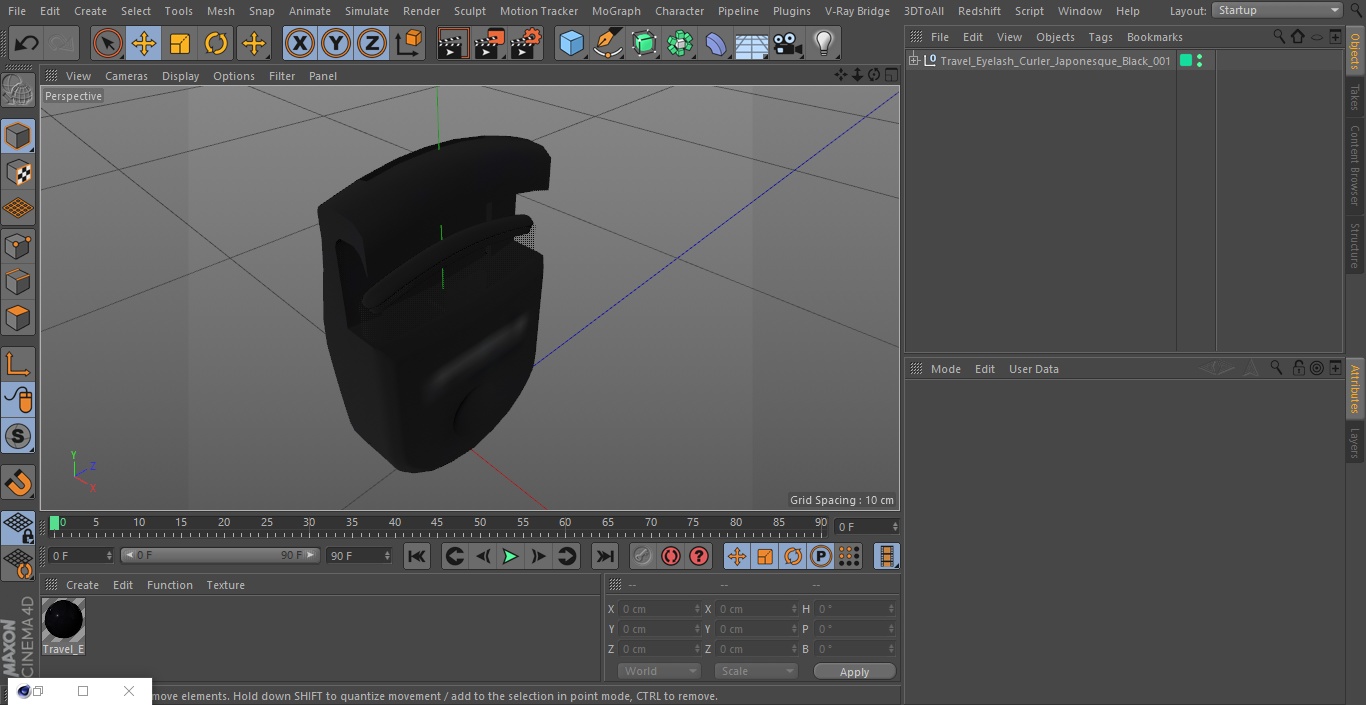Toggle coordinate system icon
Image resolution: width=1366 pixels, height=705 pixels.
click(409, 43)
